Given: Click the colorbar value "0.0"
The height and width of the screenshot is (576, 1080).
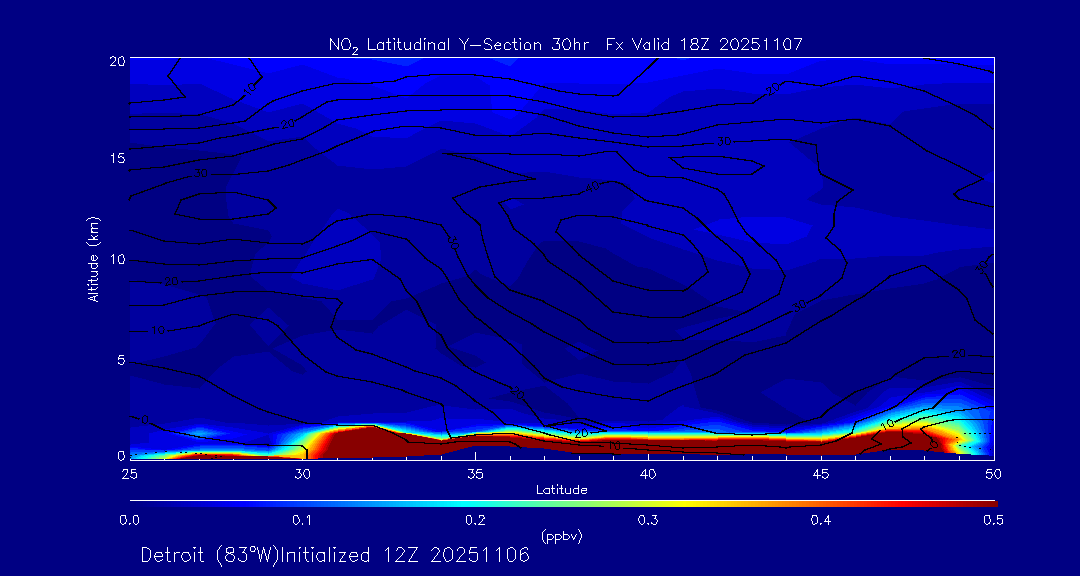Looking at the screenshot, I should pyautogui.click(x=129, y=521).
